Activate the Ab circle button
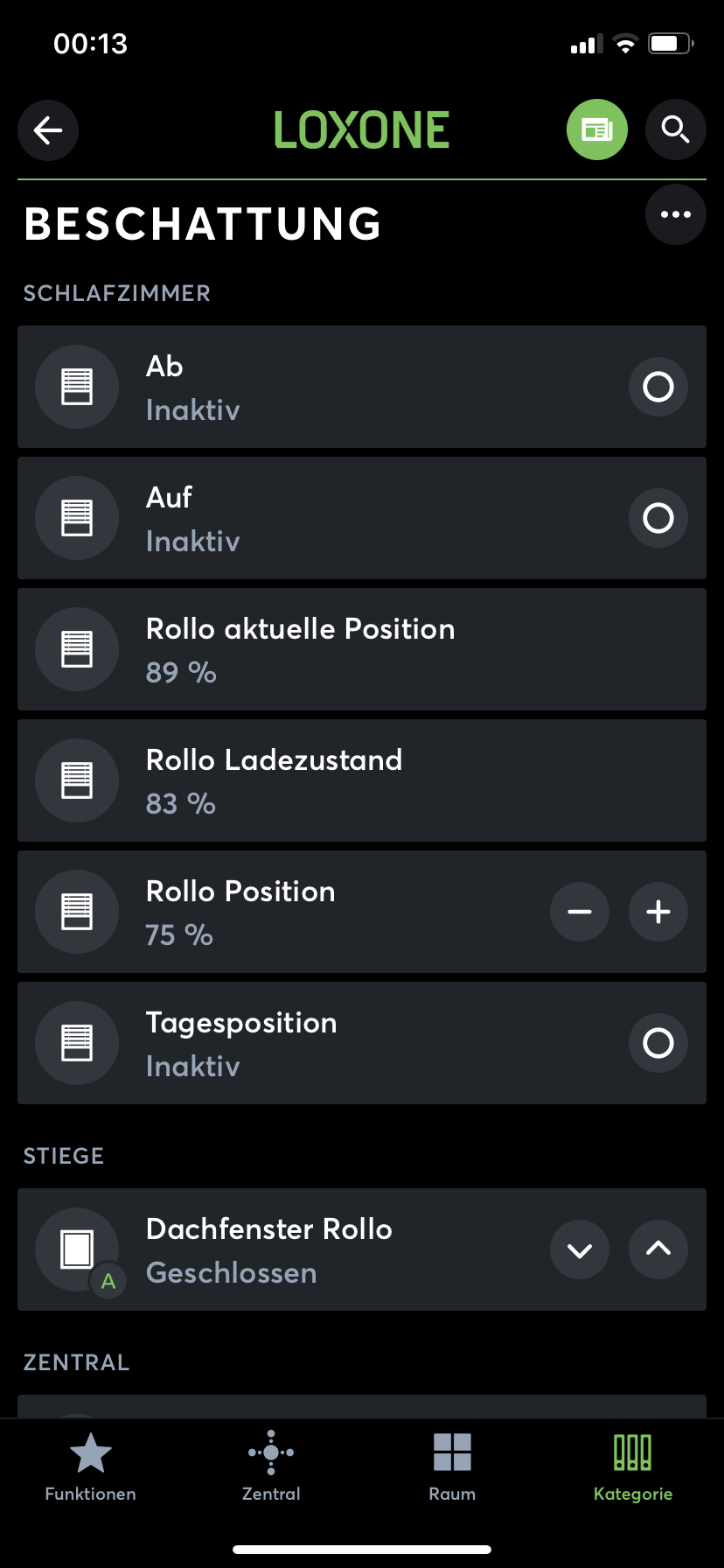This screenshot has height=1568, width=724. (658, 387)
